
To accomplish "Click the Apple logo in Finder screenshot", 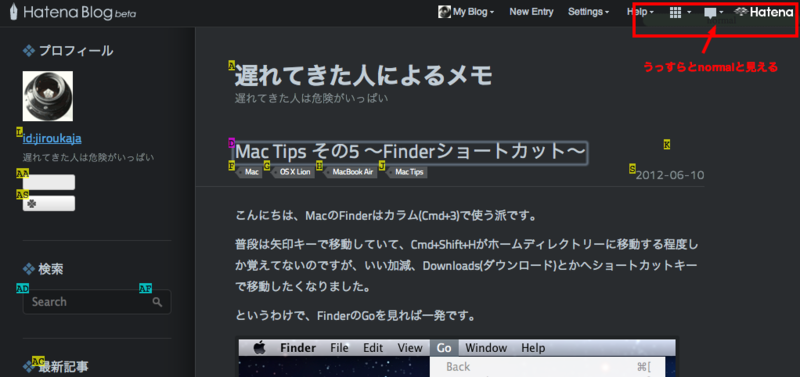I will coord(260,348).
